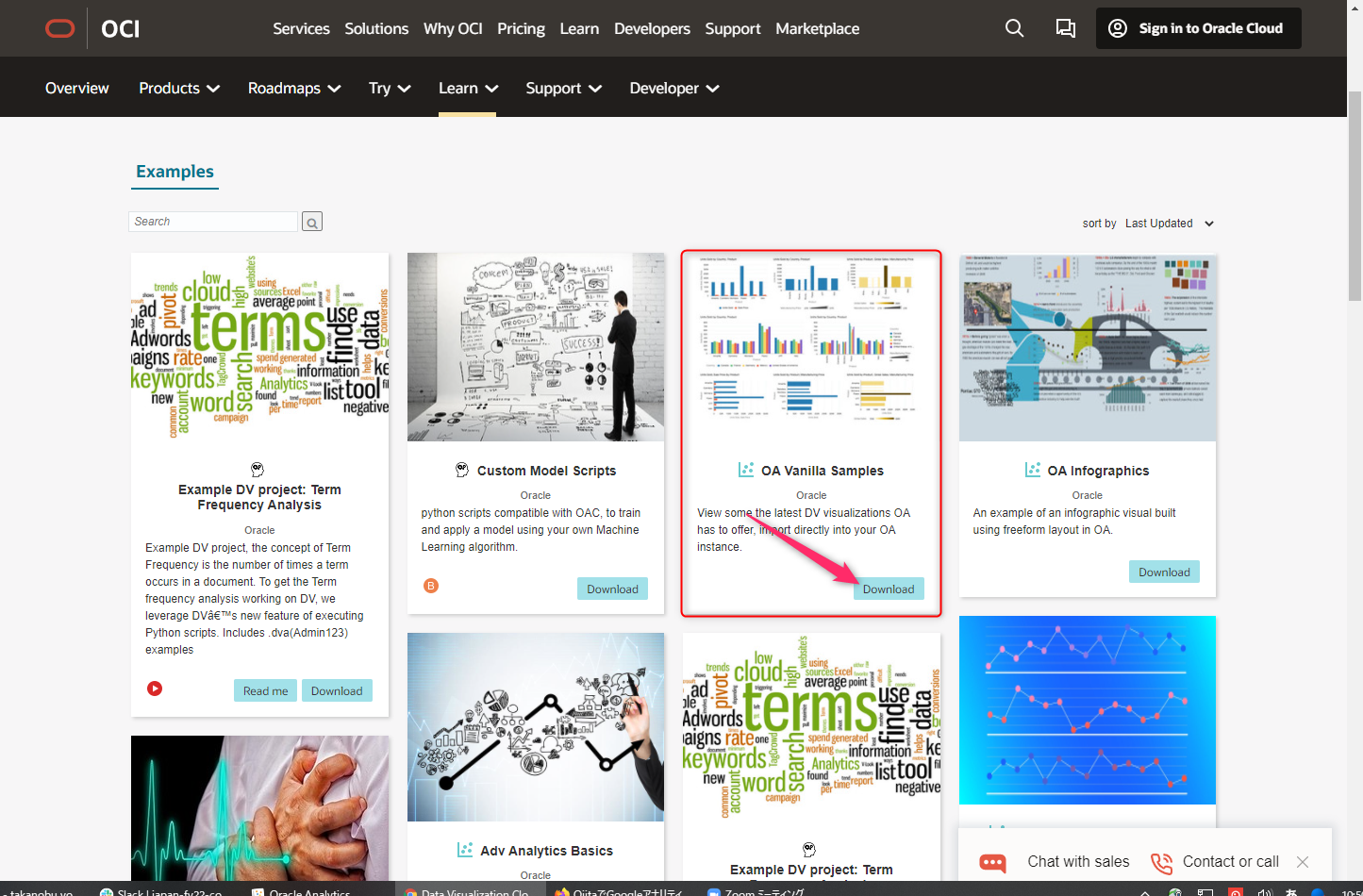Click the page vertical scrollbar
Viewport: 1363px width, 896px height.
(1355, 196)
